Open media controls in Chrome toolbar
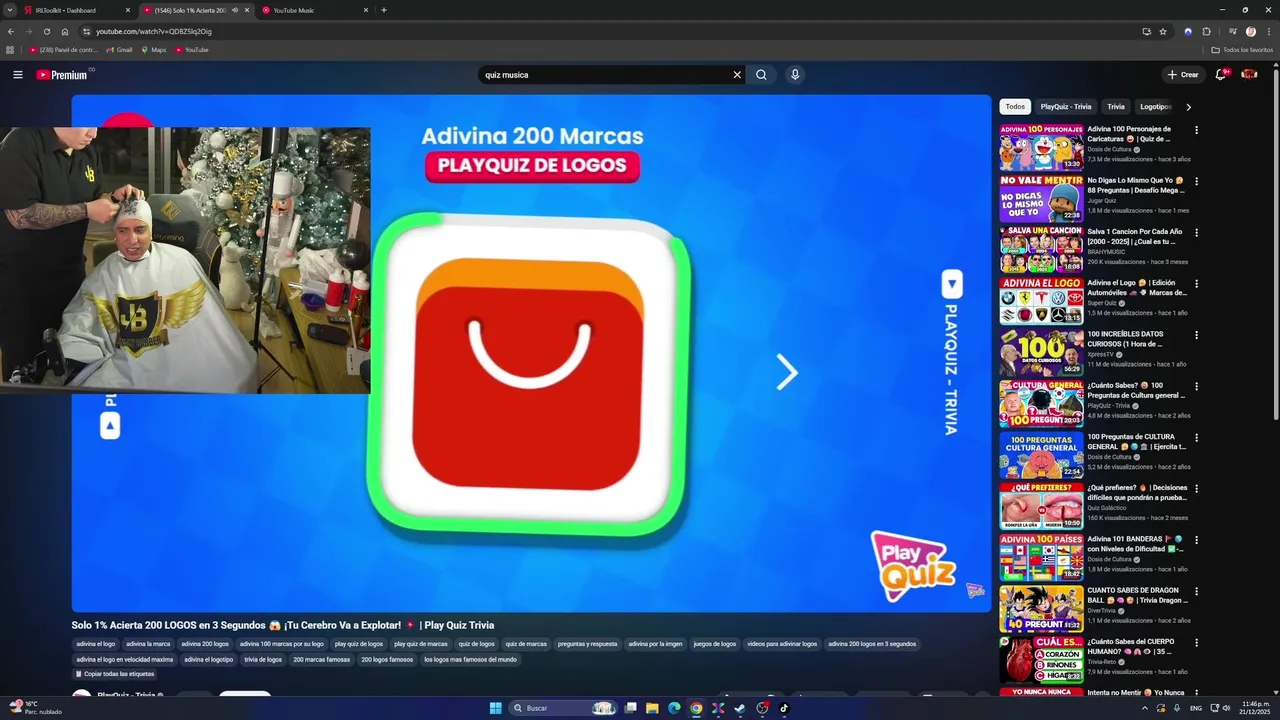 (x=1232, y=31)
